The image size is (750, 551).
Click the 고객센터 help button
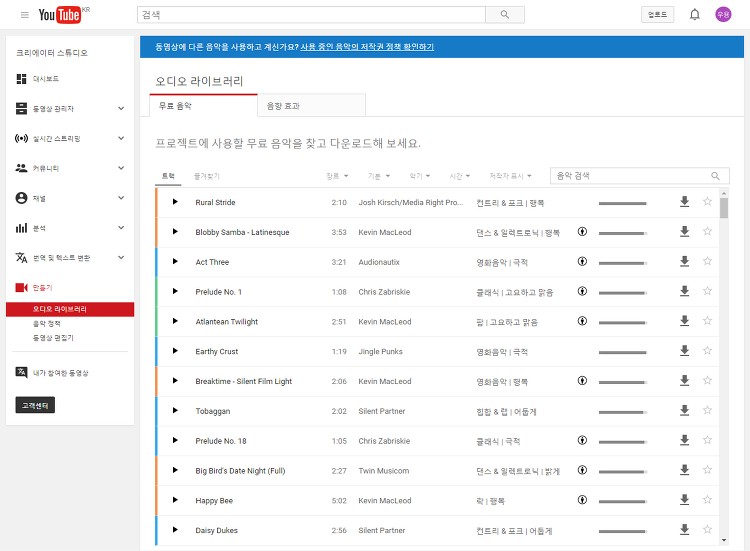tap(35, 405)
